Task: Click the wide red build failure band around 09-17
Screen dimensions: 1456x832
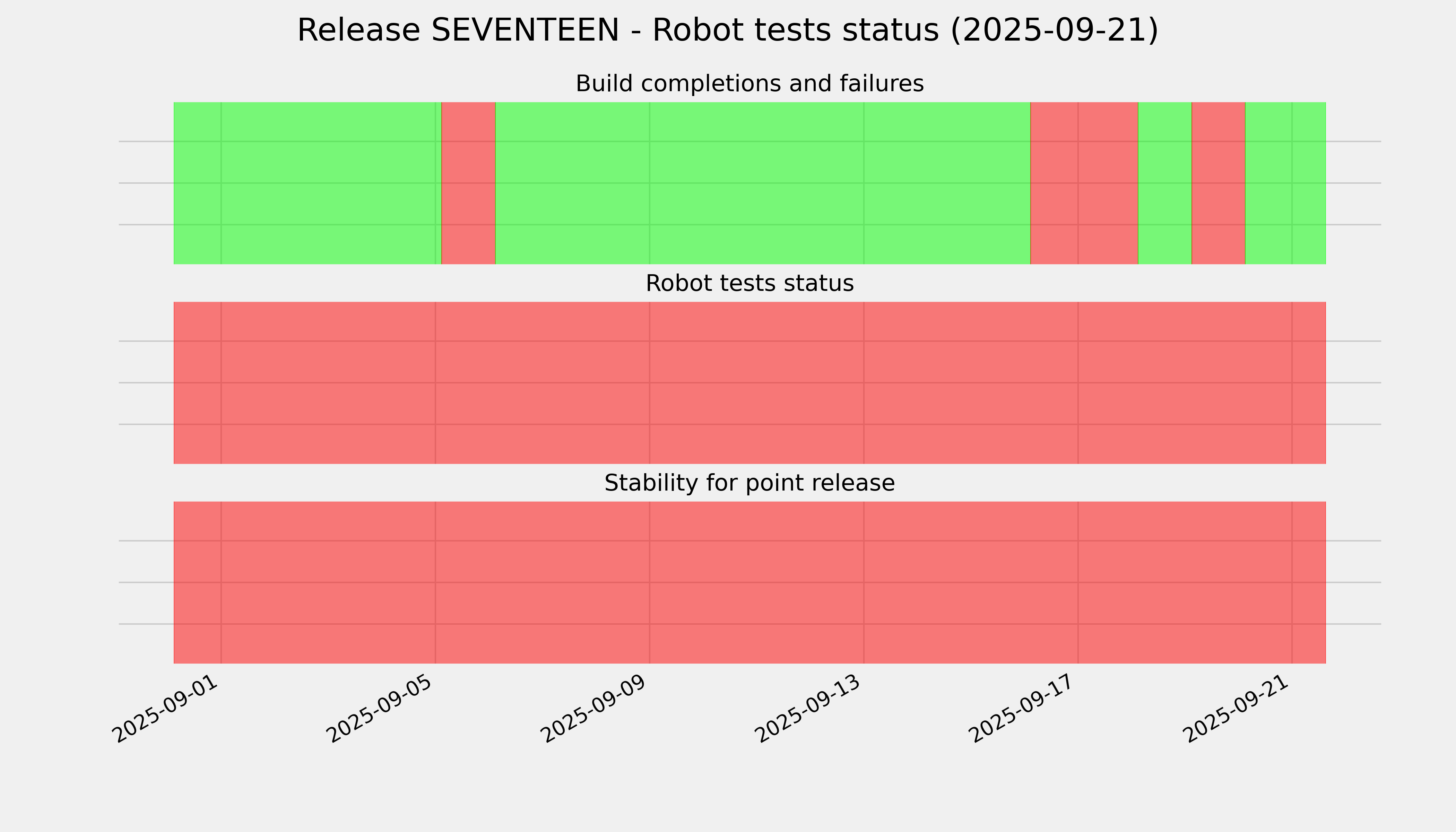Action: pyautogui.click(x=1084, y=183)
